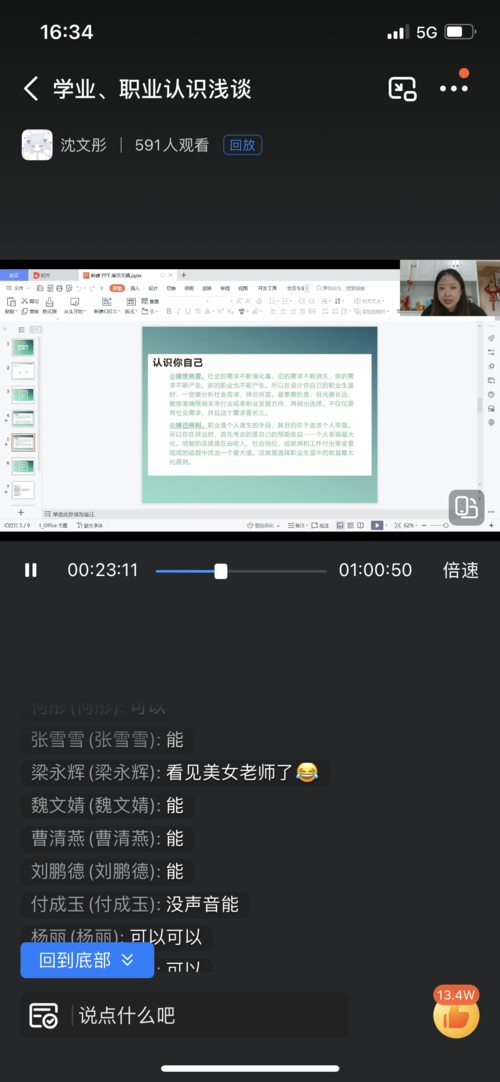Tap host avatar of 沈文彤
This screenshot has width=500, height=1082.
click(37, 145)
